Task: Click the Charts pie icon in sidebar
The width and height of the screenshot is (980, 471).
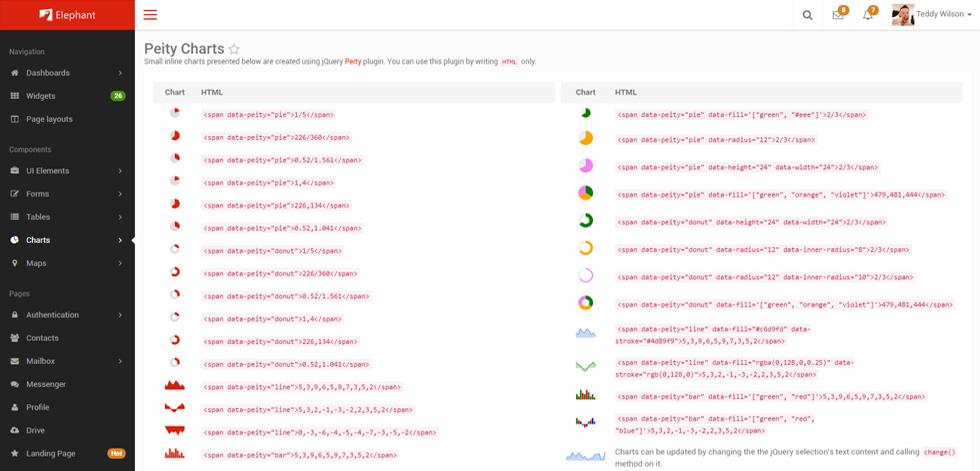Action: click(x=15, y=240)
